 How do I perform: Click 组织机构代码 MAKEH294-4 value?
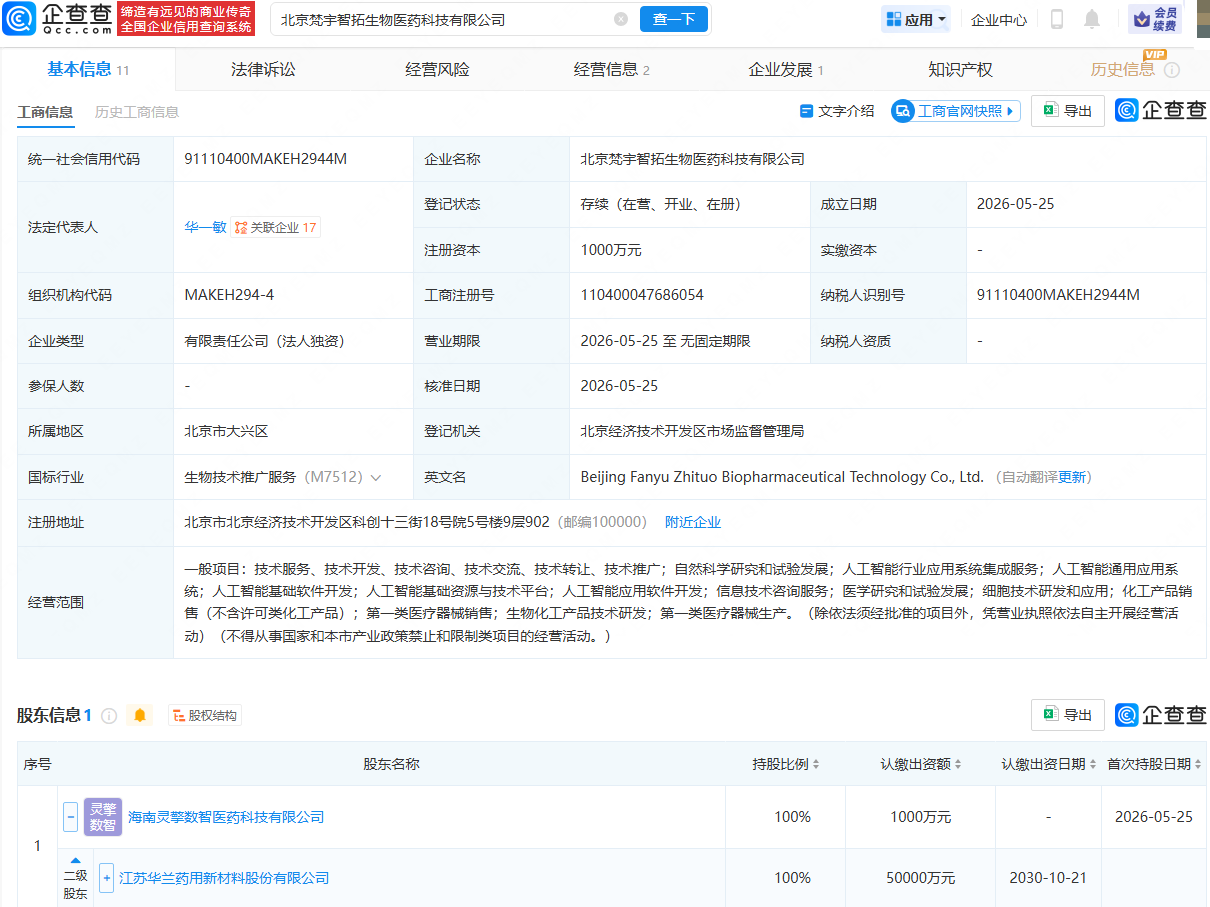(x=229, y=295)
